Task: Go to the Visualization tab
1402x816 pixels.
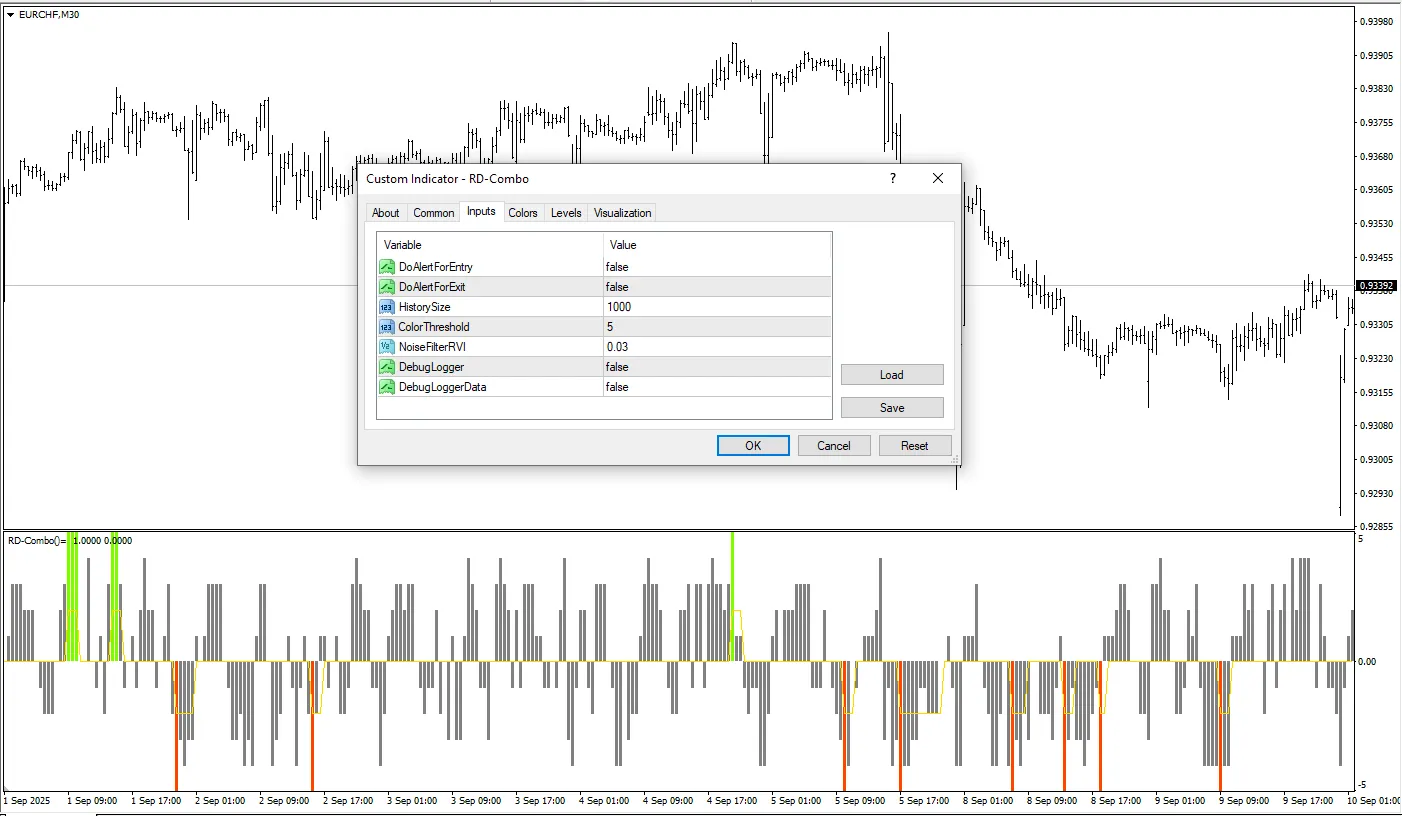Action: click(x=622, y=213)
